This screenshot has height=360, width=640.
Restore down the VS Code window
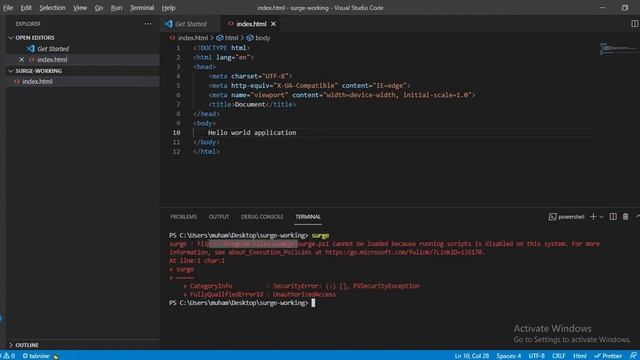click(624, 8)
